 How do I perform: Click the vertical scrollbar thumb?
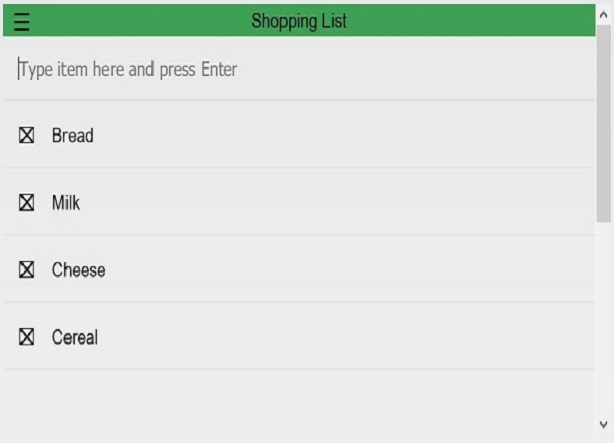[603, 120]
